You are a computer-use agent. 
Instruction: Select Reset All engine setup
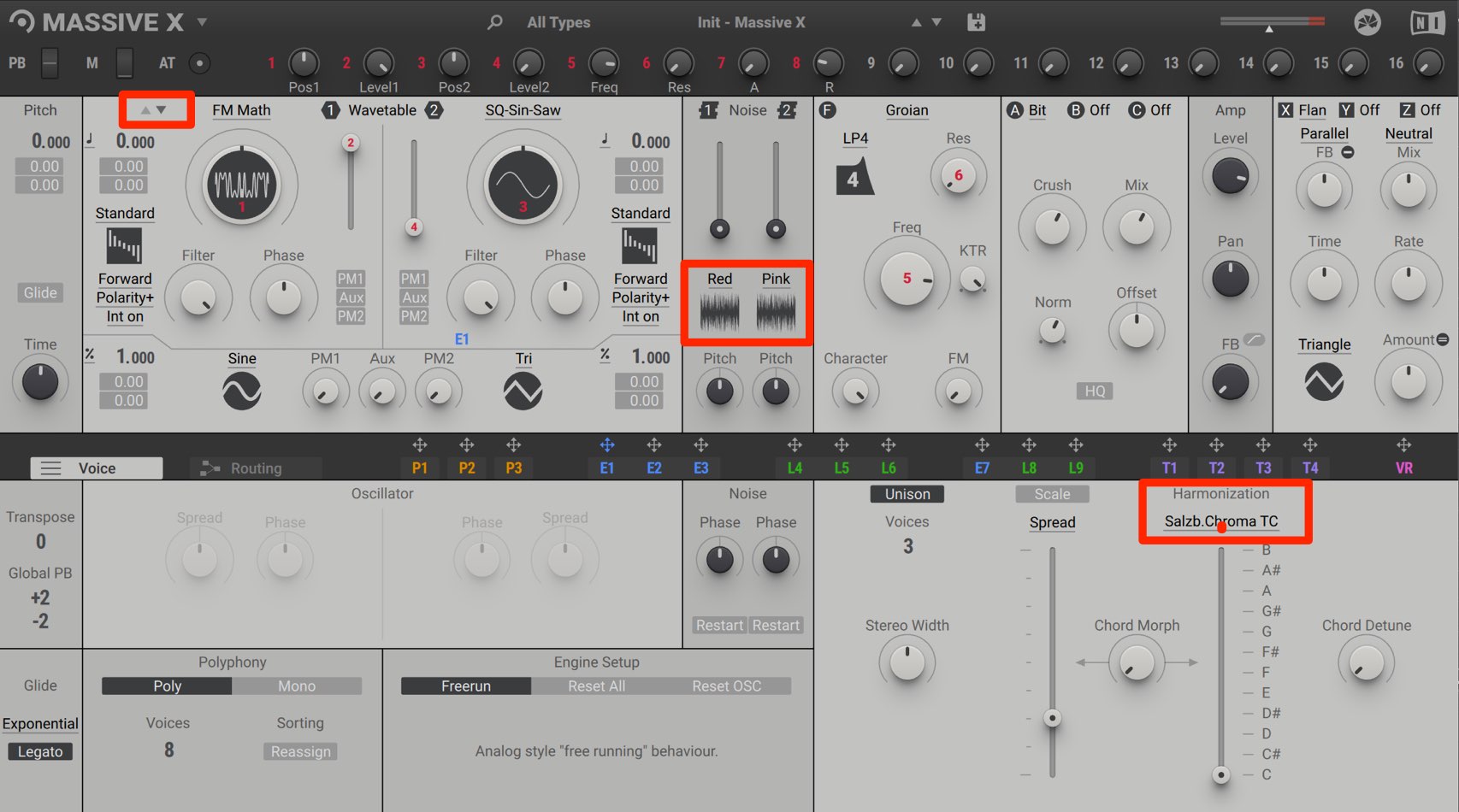596,686
